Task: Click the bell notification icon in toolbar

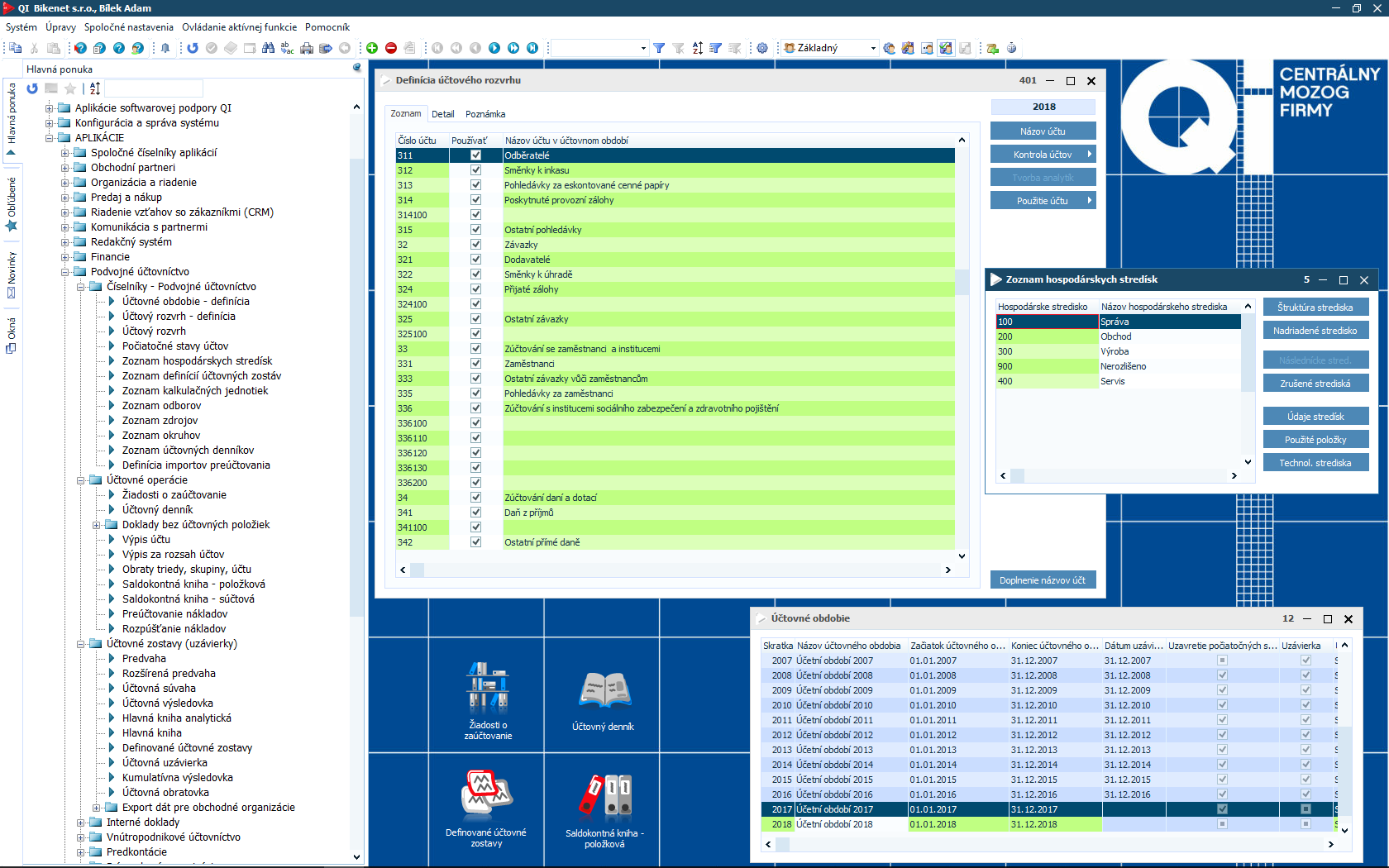Action: click(x=165, y=48)
